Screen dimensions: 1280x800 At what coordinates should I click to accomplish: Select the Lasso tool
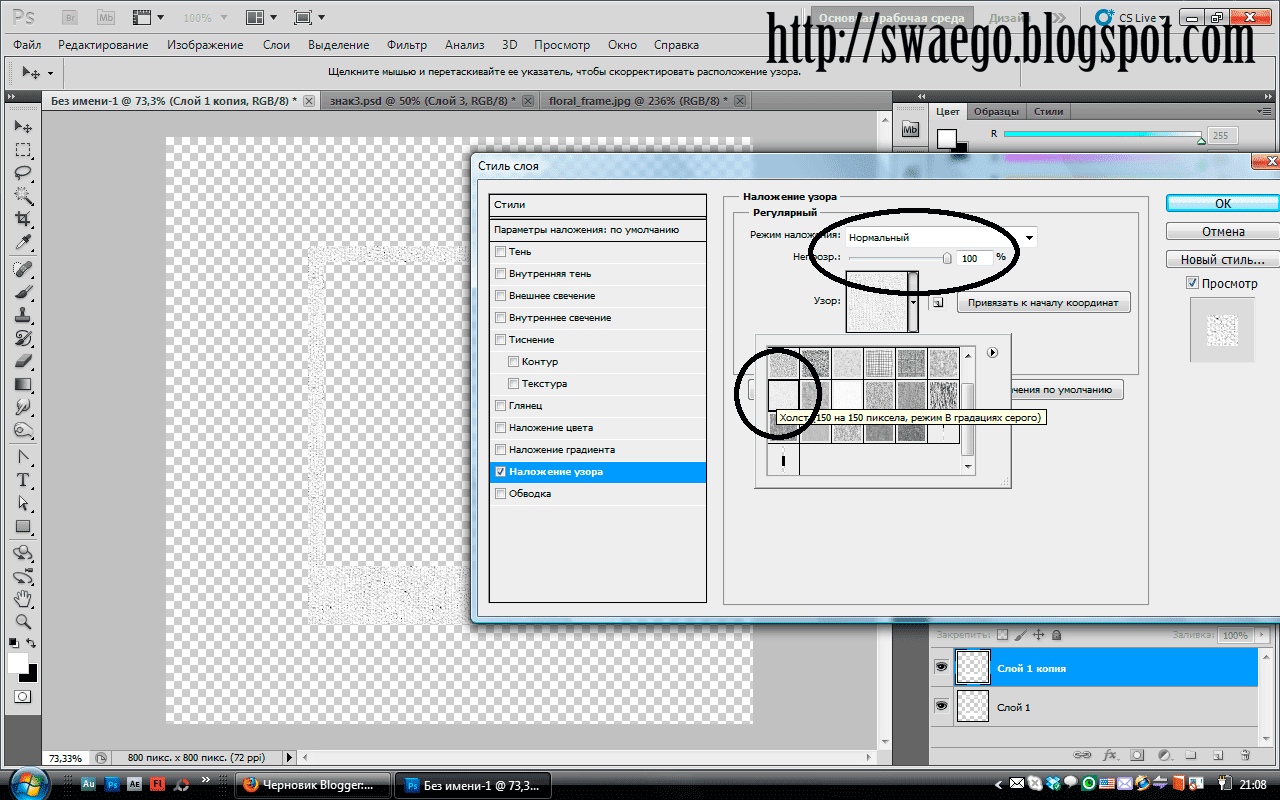(x=23, y=173)
